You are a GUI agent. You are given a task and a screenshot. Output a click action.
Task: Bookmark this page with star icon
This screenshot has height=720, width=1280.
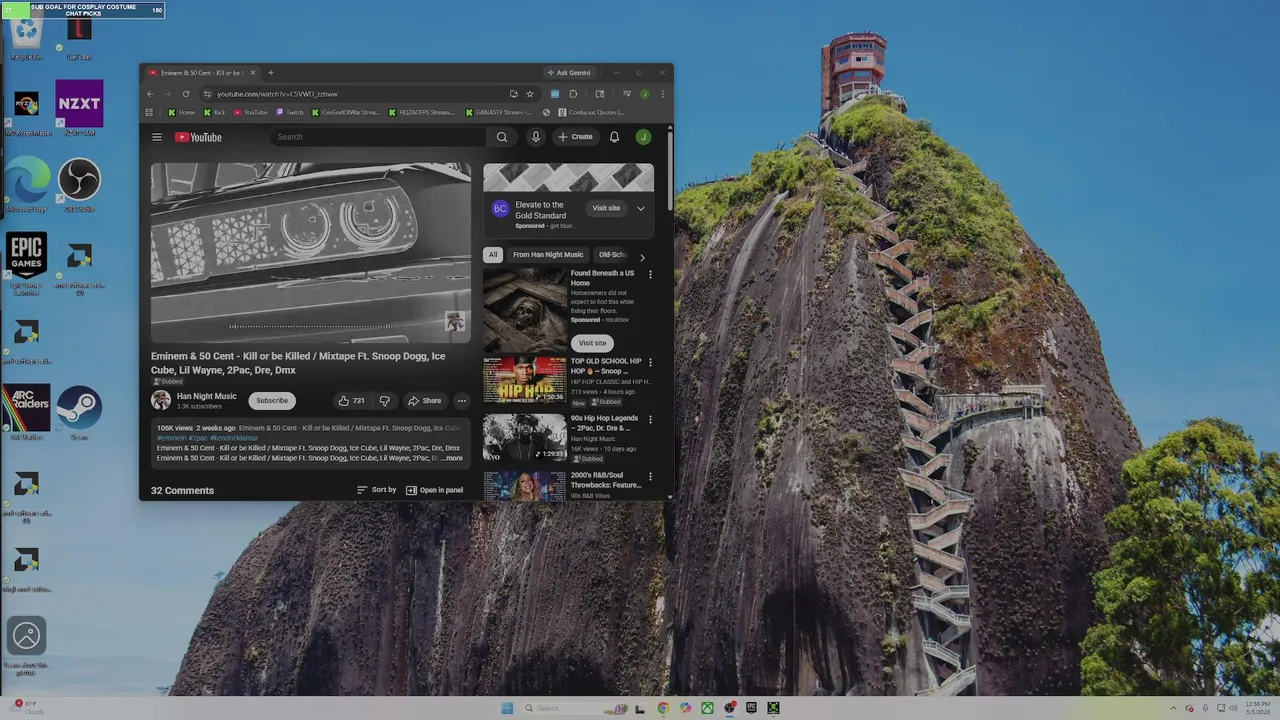click(530, 94)
